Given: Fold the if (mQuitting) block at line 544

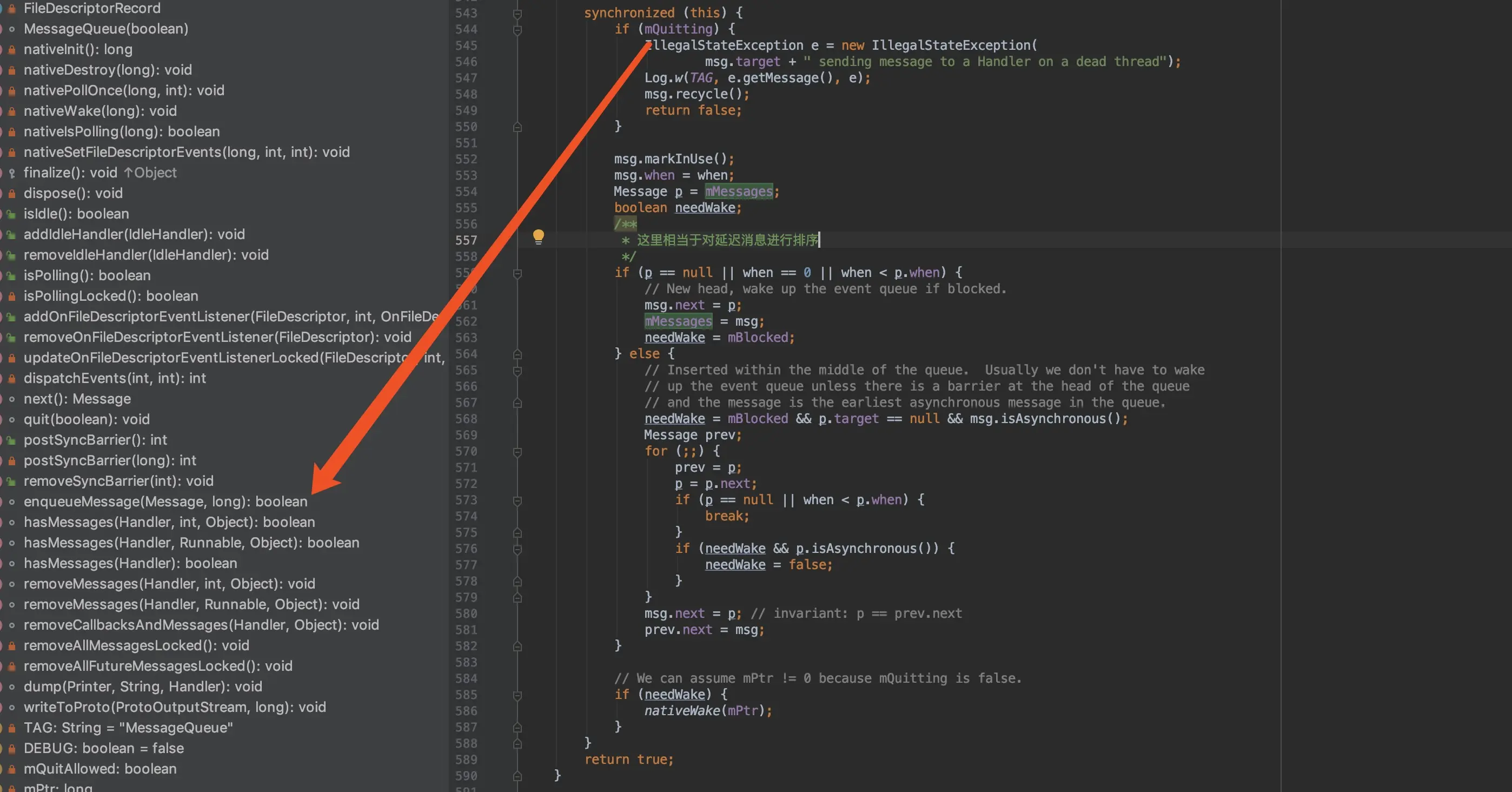Looking at the screenshot, I should coord(517,29).
